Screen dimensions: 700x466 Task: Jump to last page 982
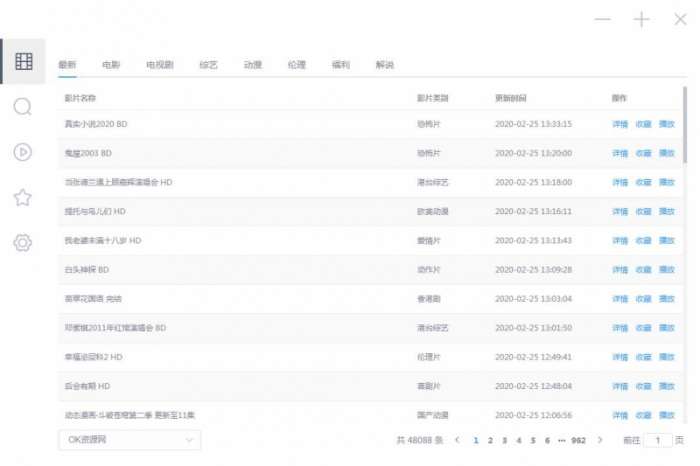(578, 441)
